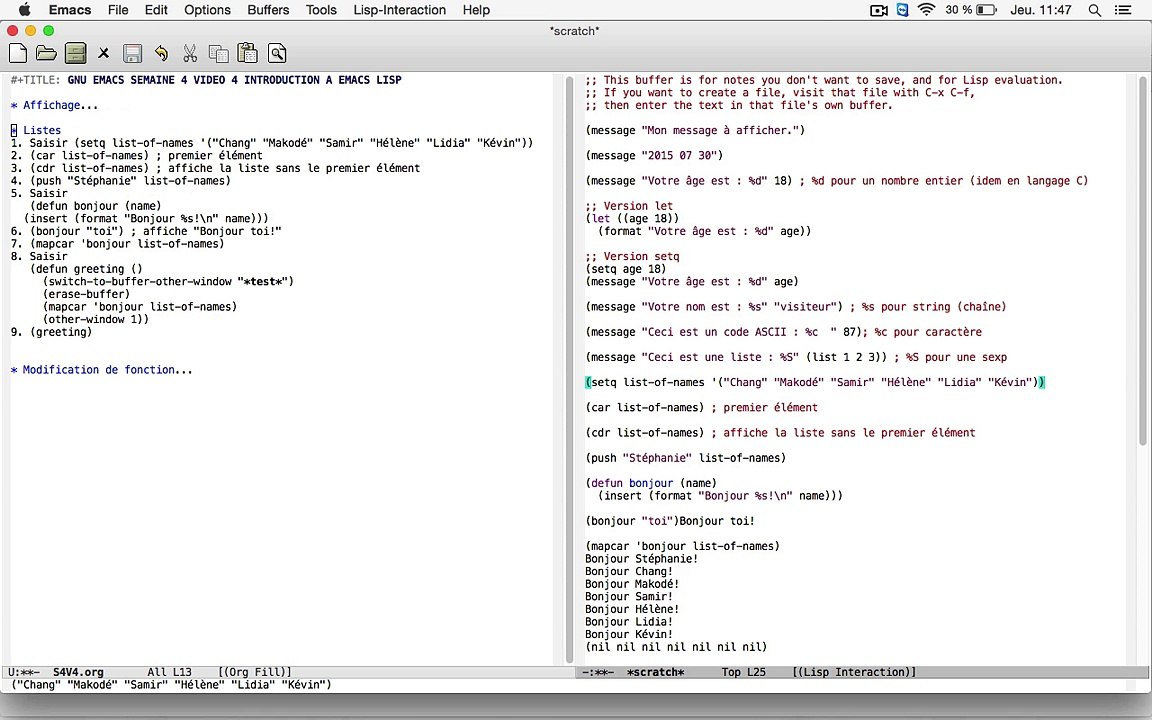The width and height of the screenshot is (1152, 720).
Task: Expand the folded Affichage heading
Action: point(54,105)
